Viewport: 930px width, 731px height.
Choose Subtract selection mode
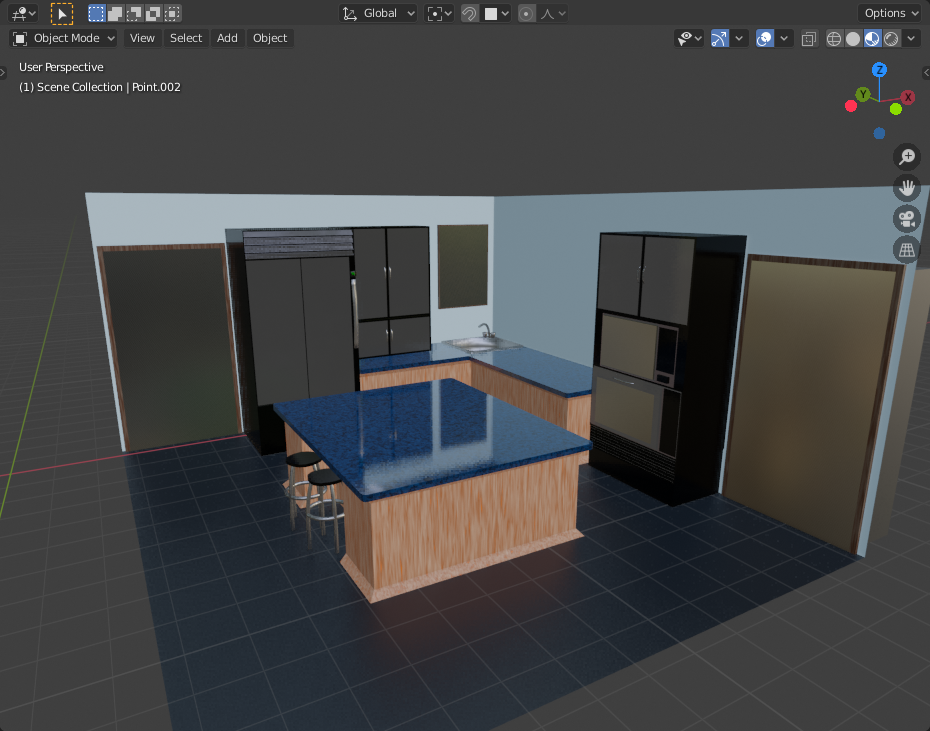(134, 13)
